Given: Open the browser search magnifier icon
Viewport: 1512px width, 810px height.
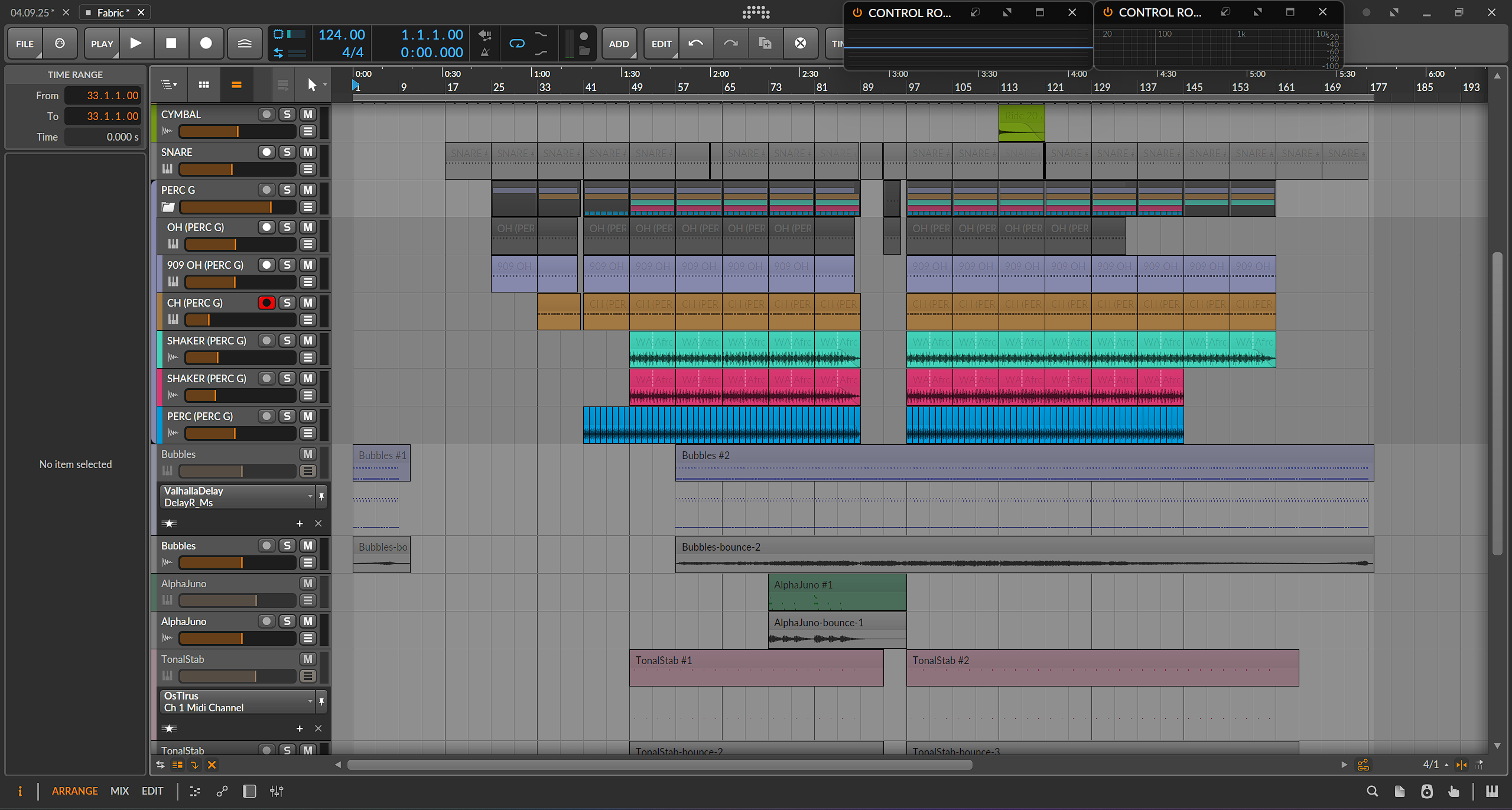Looking at the screenshot, I should click(1372, 791).
